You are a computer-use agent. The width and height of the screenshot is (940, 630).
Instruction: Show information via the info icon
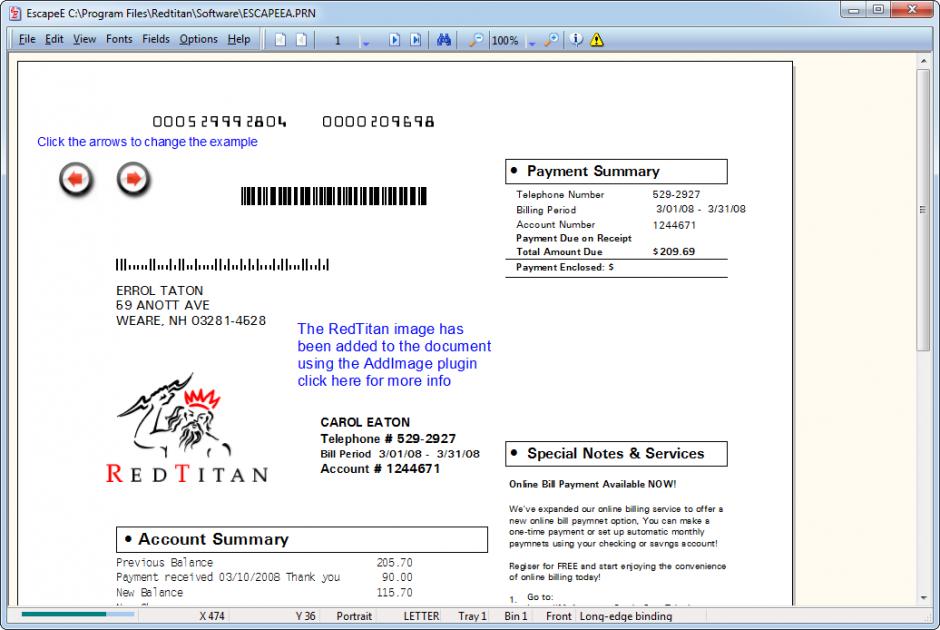576,40
